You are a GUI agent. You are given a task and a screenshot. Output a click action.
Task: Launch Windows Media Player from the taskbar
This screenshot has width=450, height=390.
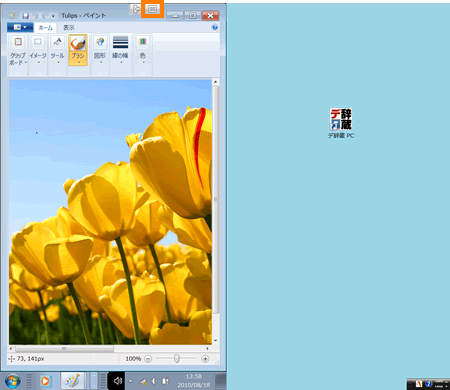[45, 381]
